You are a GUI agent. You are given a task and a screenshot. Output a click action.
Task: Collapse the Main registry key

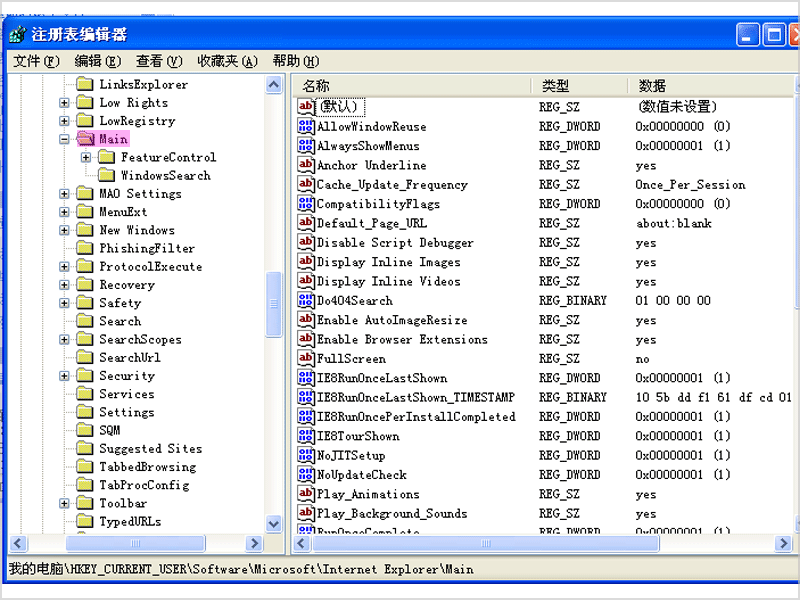point(64,139)
